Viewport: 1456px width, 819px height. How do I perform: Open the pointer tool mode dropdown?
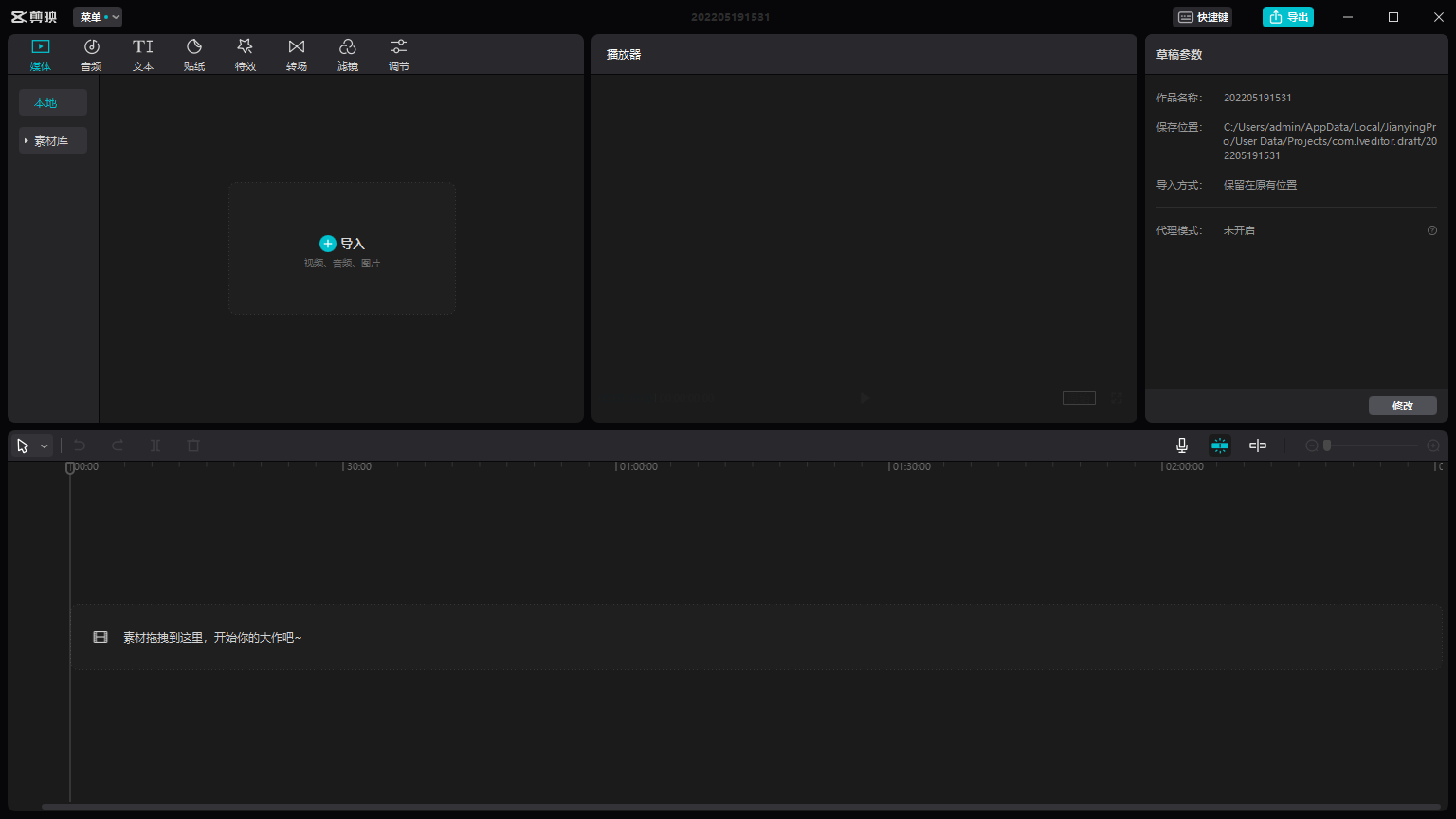click(44, 446)
